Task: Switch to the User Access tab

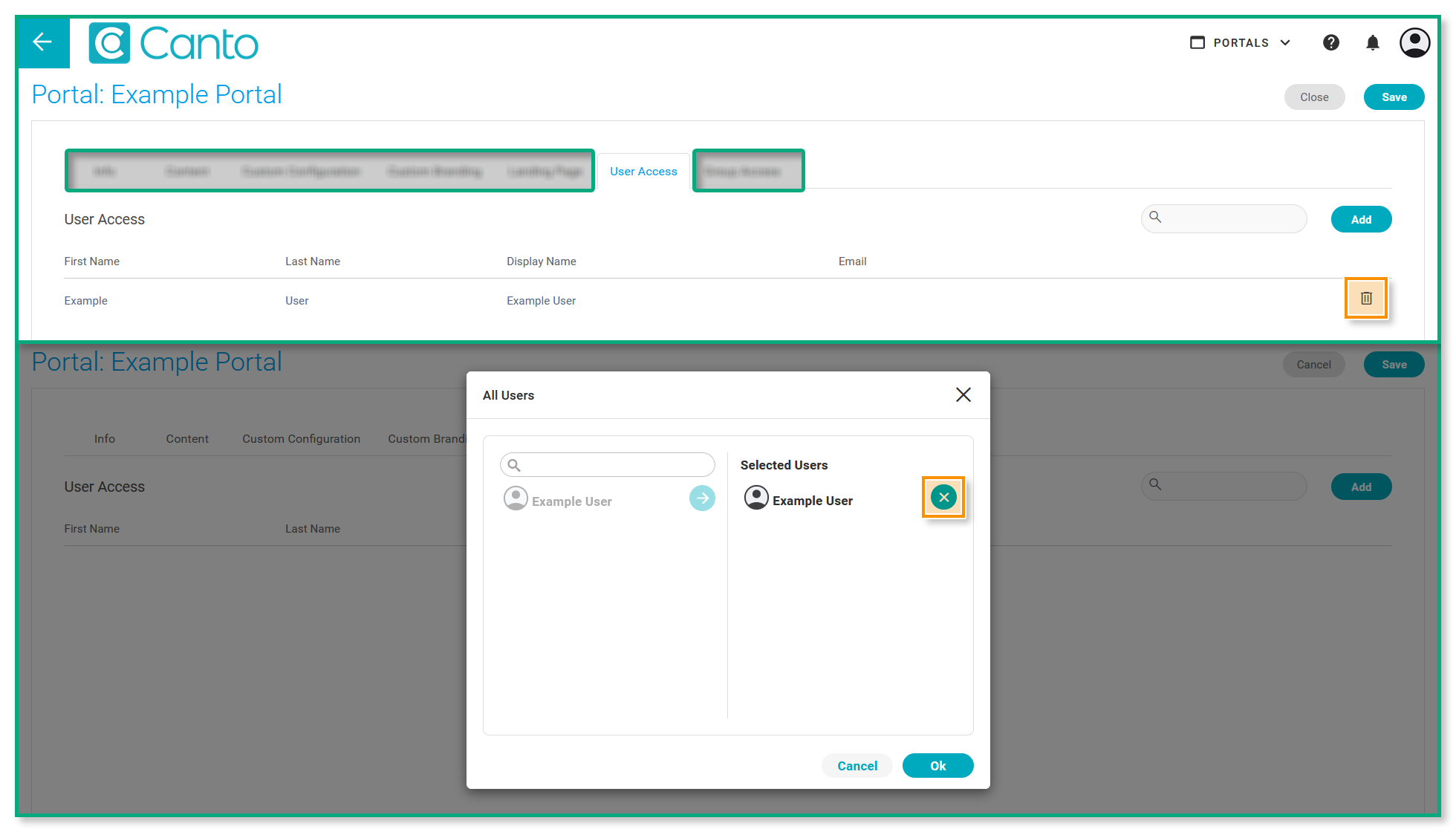Action: point(643,172)
